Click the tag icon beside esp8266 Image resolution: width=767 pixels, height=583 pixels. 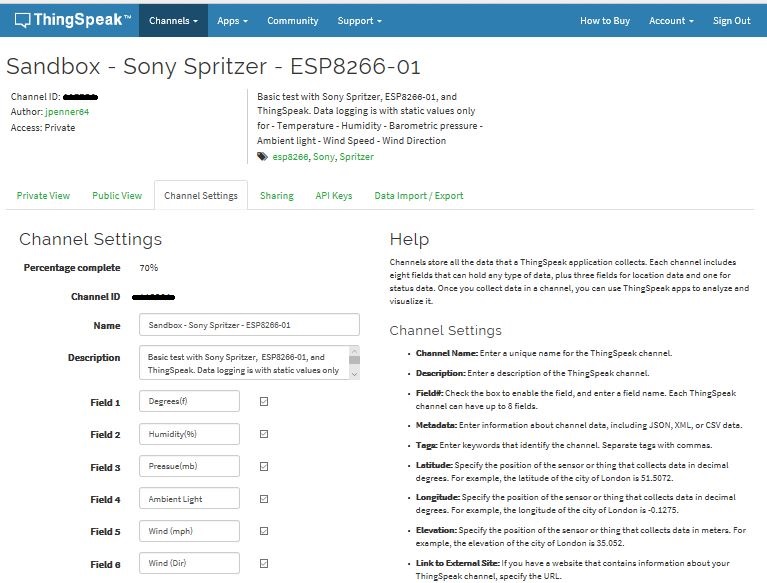tap(263, 157)
